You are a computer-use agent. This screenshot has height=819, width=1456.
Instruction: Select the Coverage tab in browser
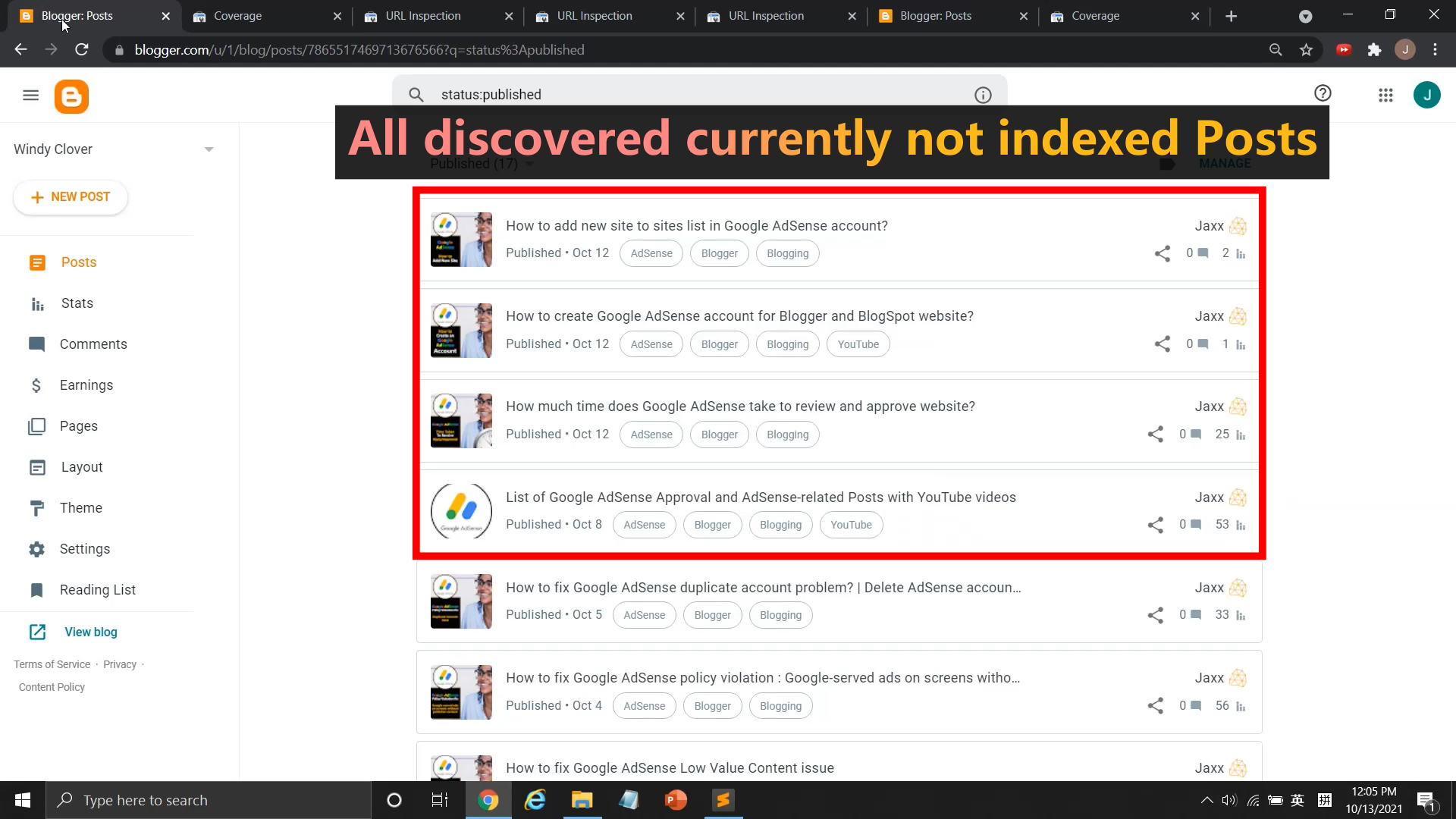point(237,15)
